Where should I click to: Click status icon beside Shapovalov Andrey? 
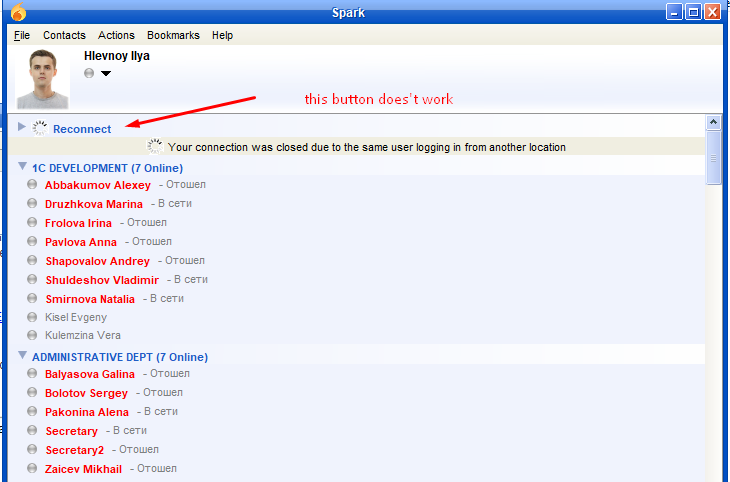tap(32, 260)
